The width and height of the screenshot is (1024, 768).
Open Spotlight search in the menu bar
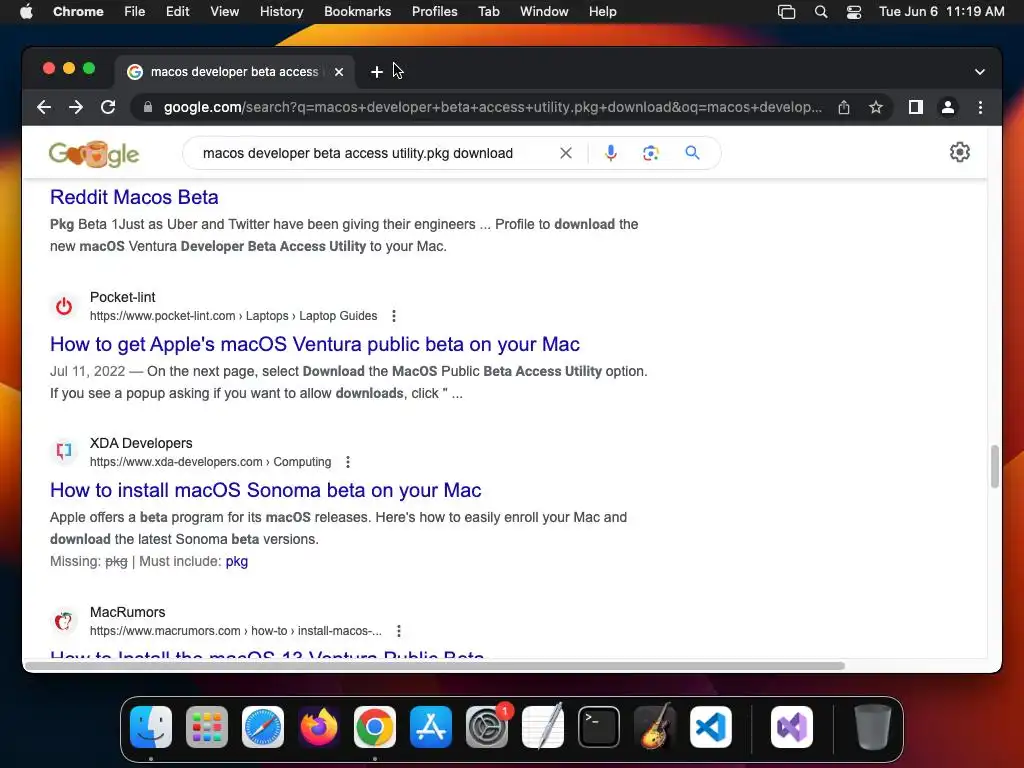click(821, 12)
